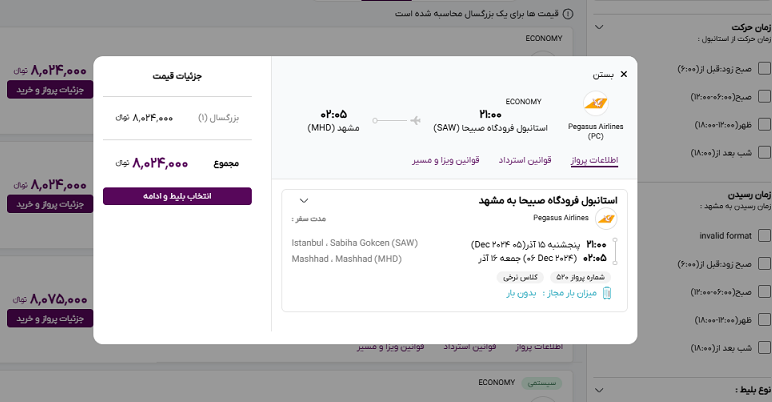The image size is (772, 402).
Task: Click the airplane icon on route line
Action: tap(416, 120)
